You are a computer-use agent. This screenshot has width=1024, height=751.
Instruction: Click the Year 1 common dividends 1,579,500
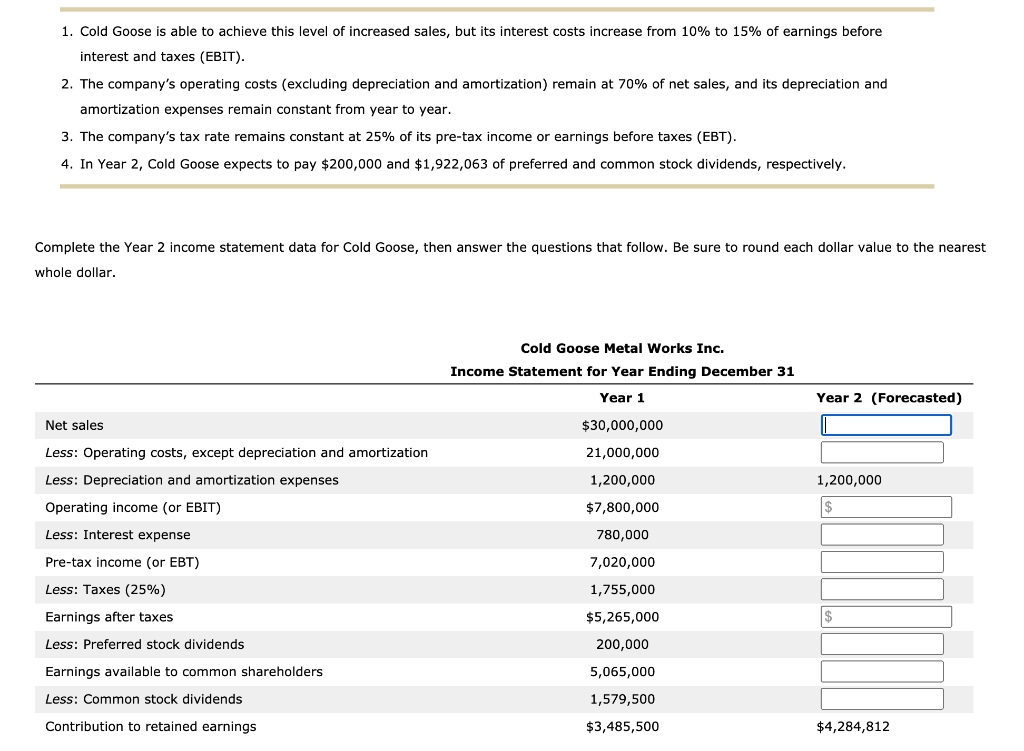tap(622, 700)
